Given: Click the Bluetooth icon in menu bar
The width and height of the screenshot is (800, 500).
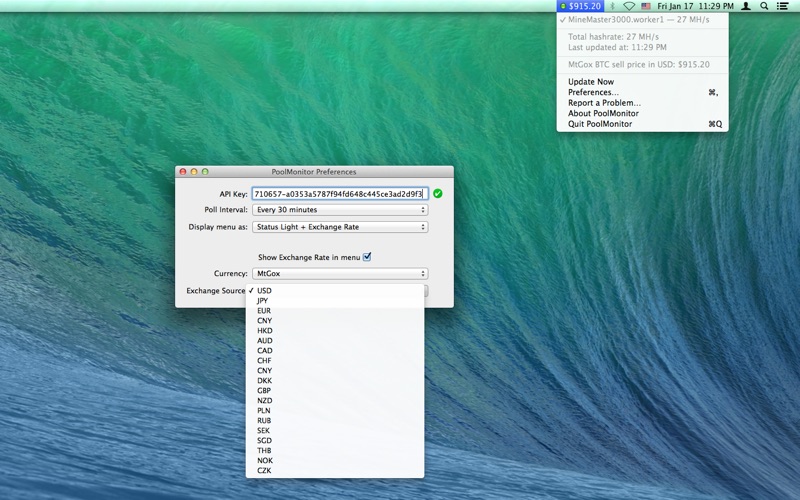Looking at the screenshot, I should coord(612,6).
